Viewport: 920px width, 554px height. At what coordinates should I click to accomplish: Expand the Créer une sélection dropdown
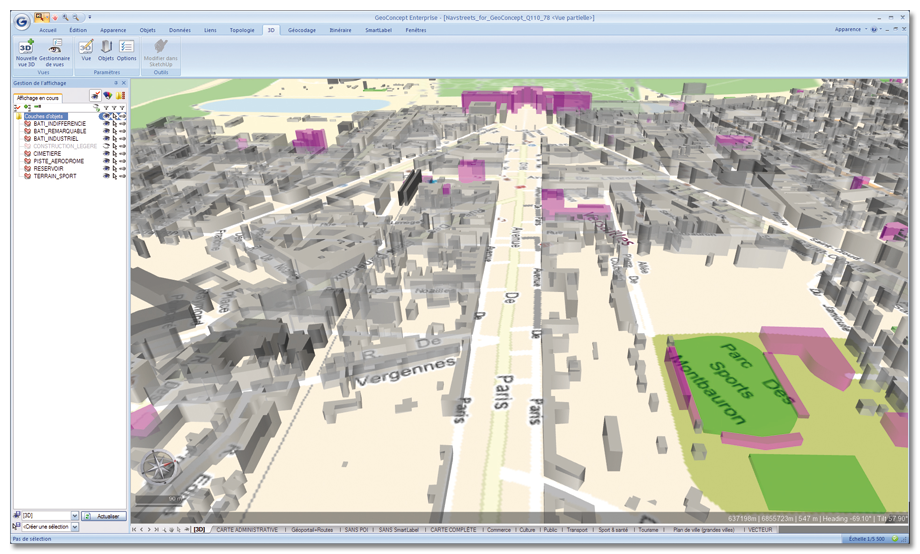pyautogui.click(x=74, y=527)
